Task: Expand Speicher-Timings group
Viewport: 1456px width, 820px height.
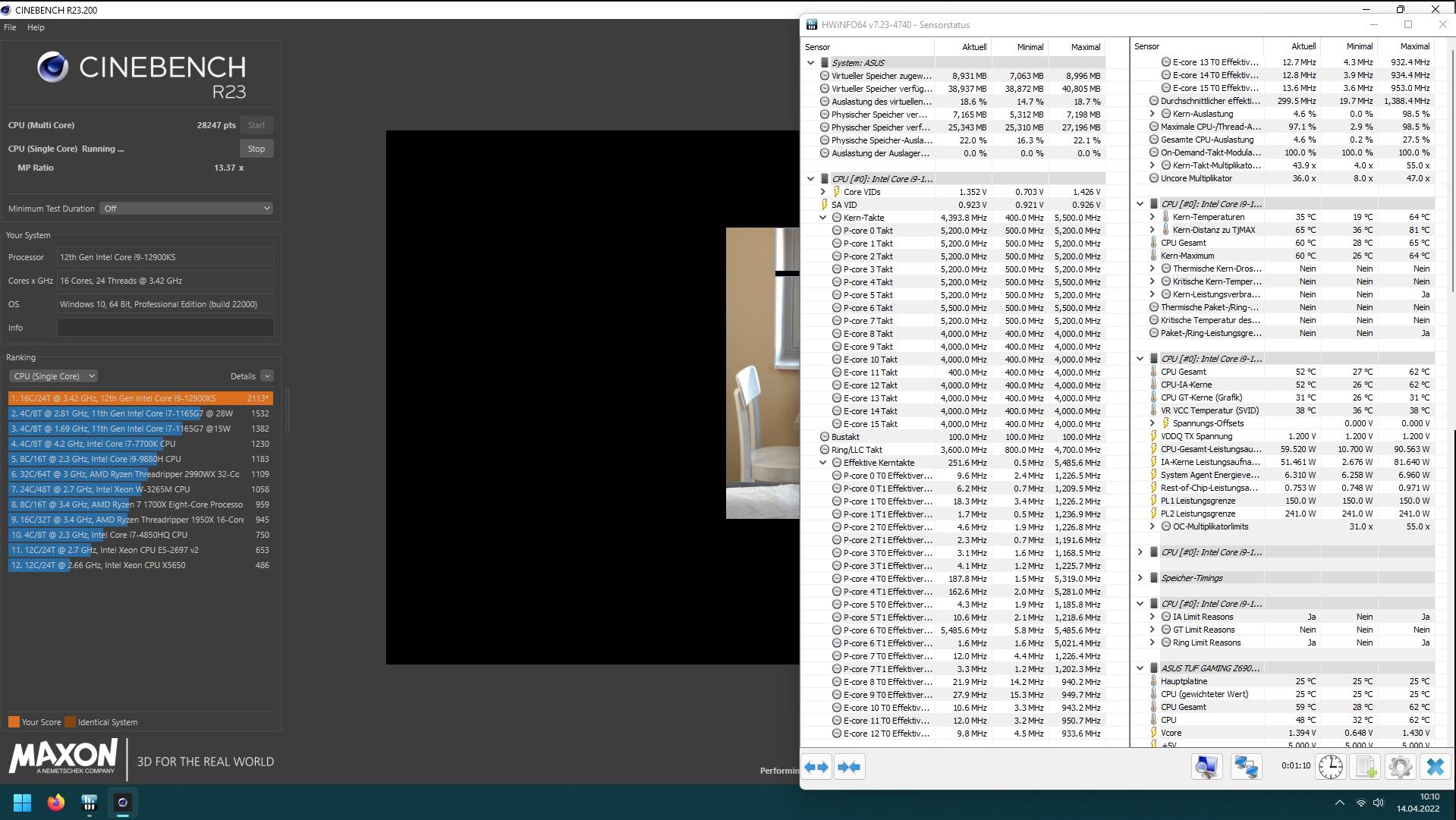Action: pos(1140,578)
